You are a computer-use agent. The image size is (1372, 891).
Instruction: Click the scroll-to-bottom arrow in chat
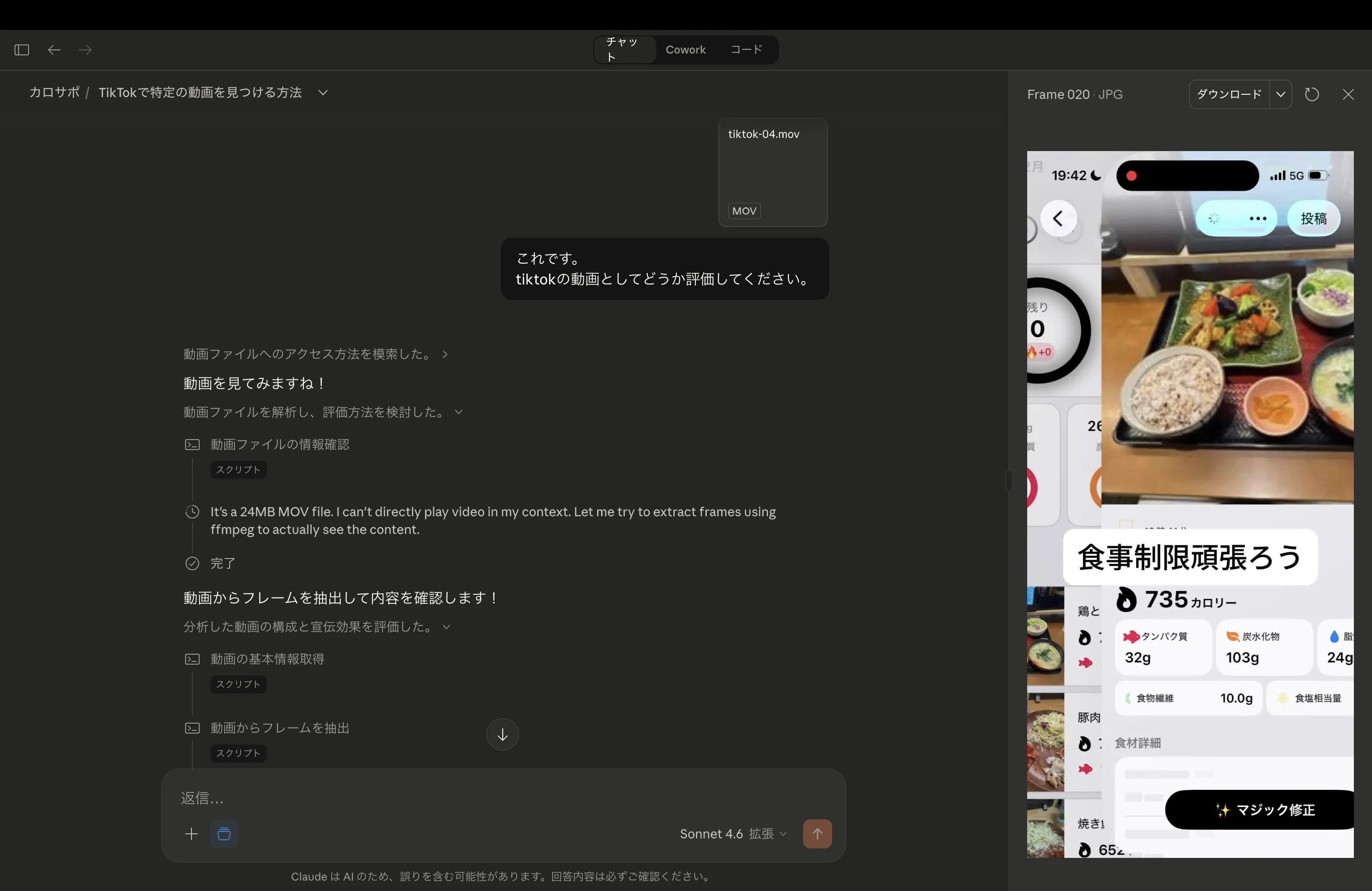click(x=501, y=735)
